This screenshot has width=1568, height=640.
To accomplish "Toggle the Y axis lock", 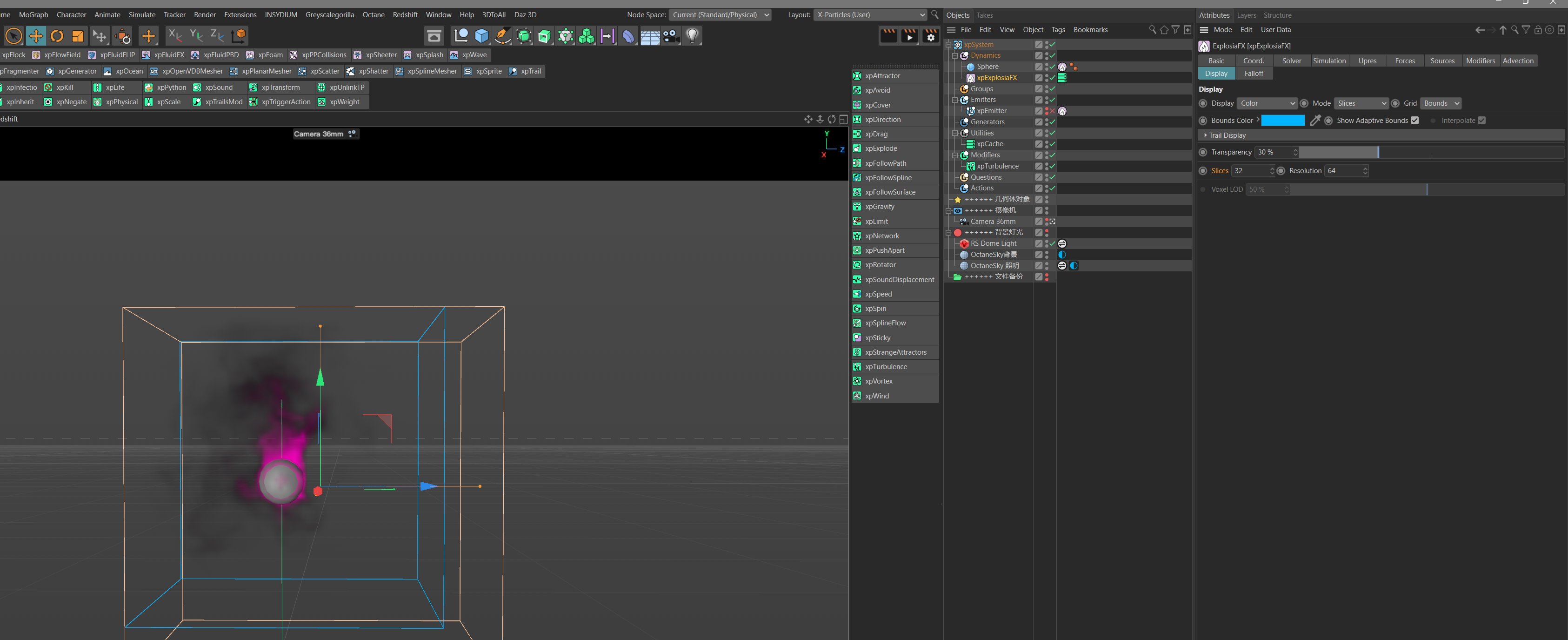I will tap(196, 36).
